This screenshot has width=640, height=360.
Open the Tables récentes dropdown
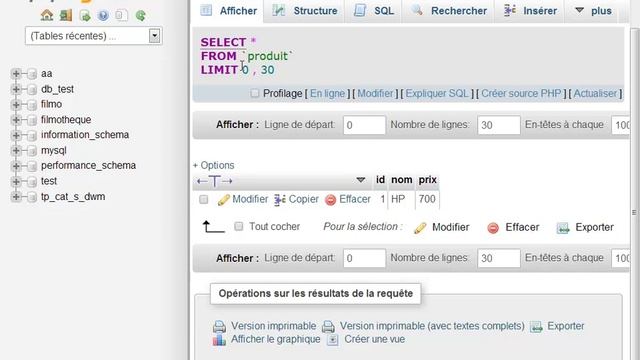tap(94, 36)
